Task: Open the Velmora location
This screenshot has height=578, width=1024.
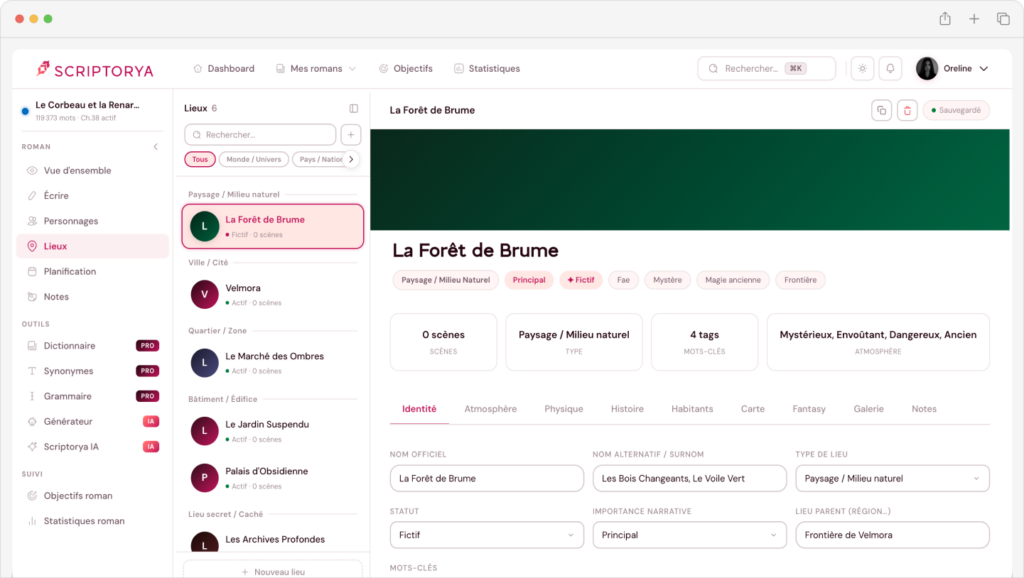Action: (x=273, y=295)
